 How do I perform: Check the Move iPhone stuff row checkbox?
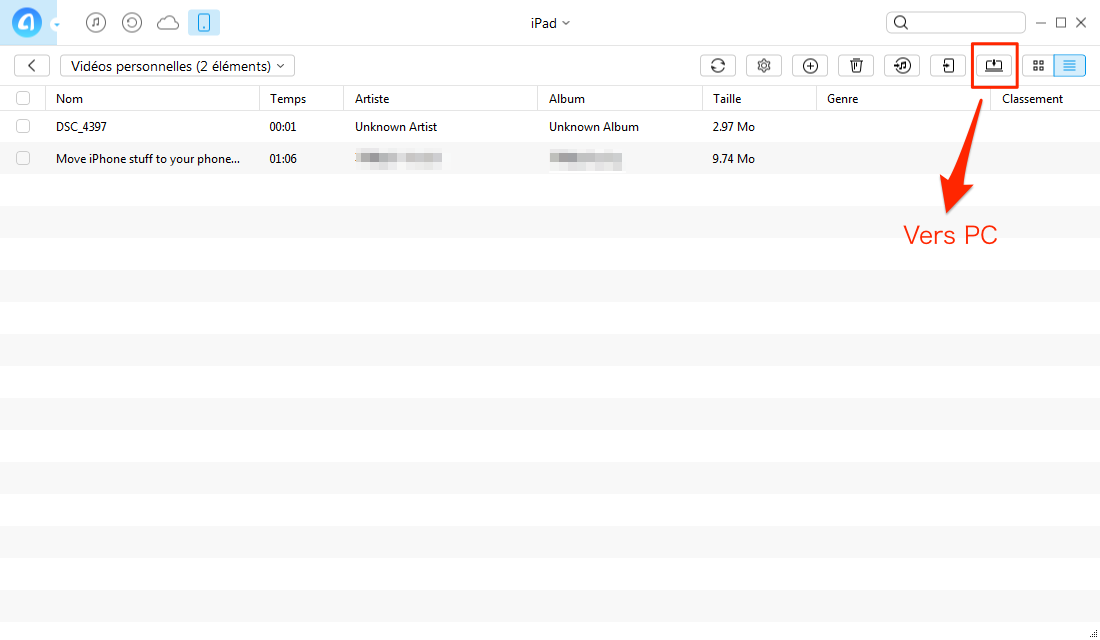click(23, 159)
